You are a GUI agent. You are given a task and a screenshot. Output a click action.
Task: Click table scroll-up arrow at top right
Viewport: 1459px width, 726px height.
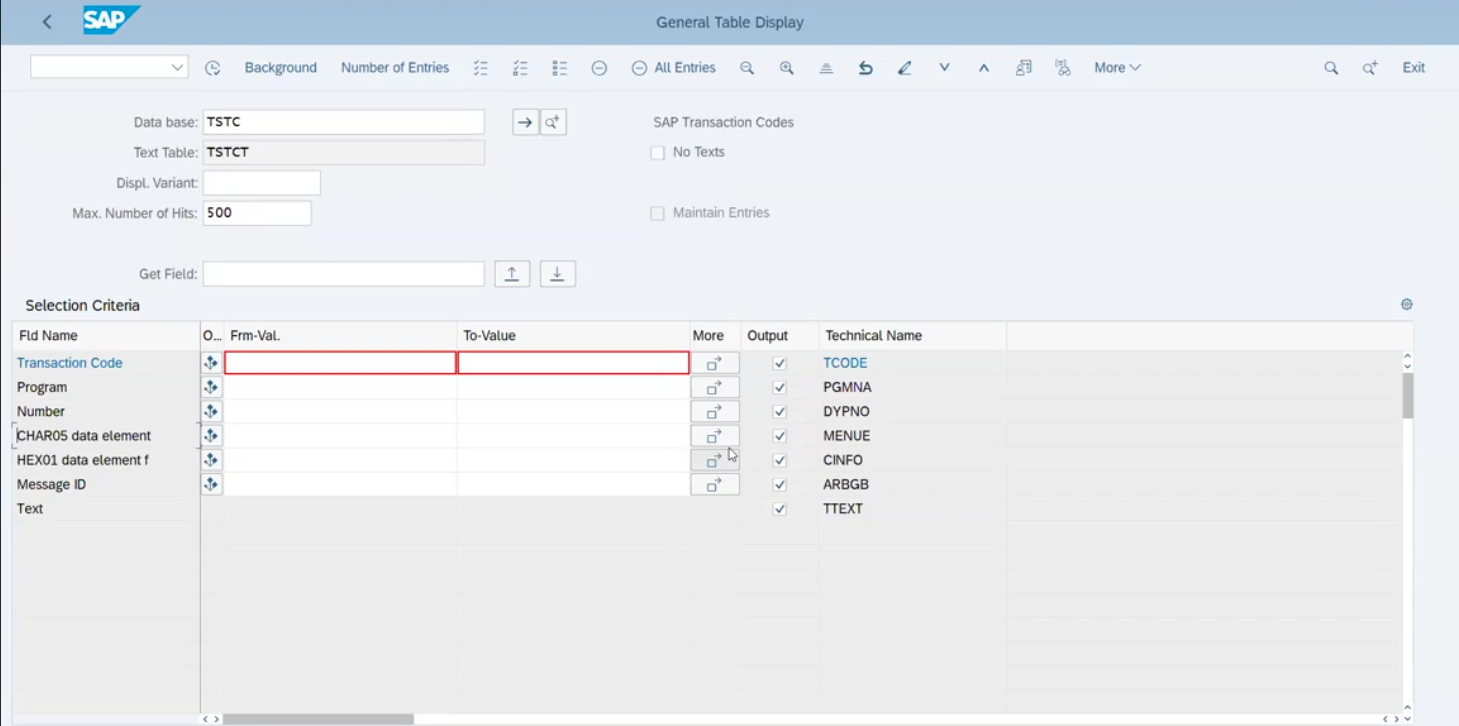(x=1408, y=357)
